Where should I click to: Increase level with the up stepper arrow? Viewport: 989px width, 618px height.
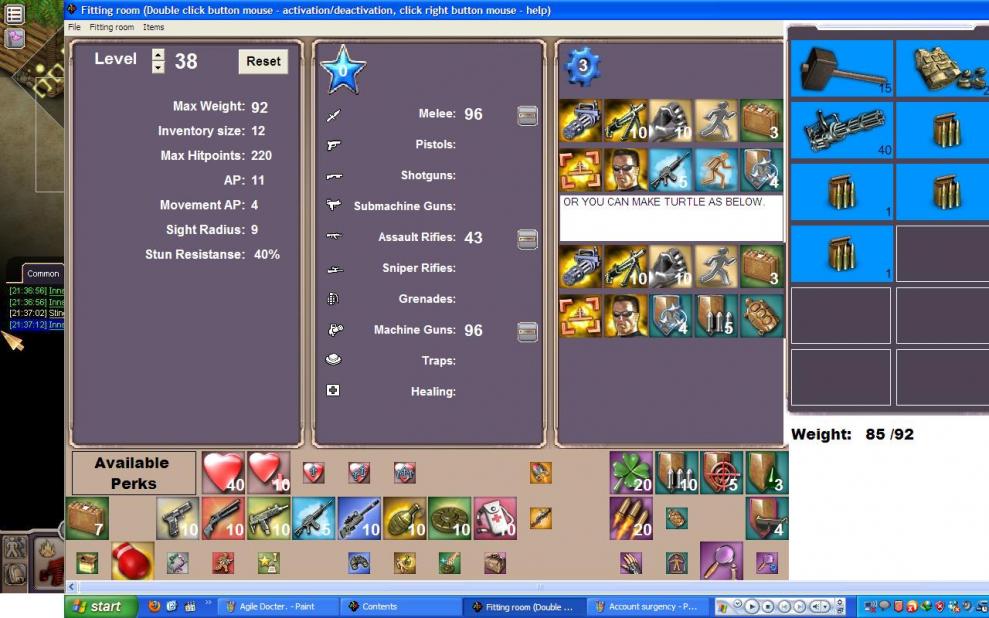coord(158,55)
